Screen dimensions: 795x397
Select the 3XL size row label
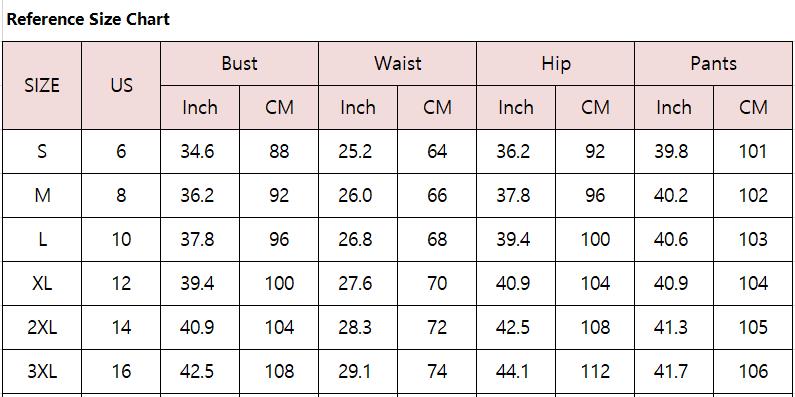pyautogui.click(x=42, y=371)
